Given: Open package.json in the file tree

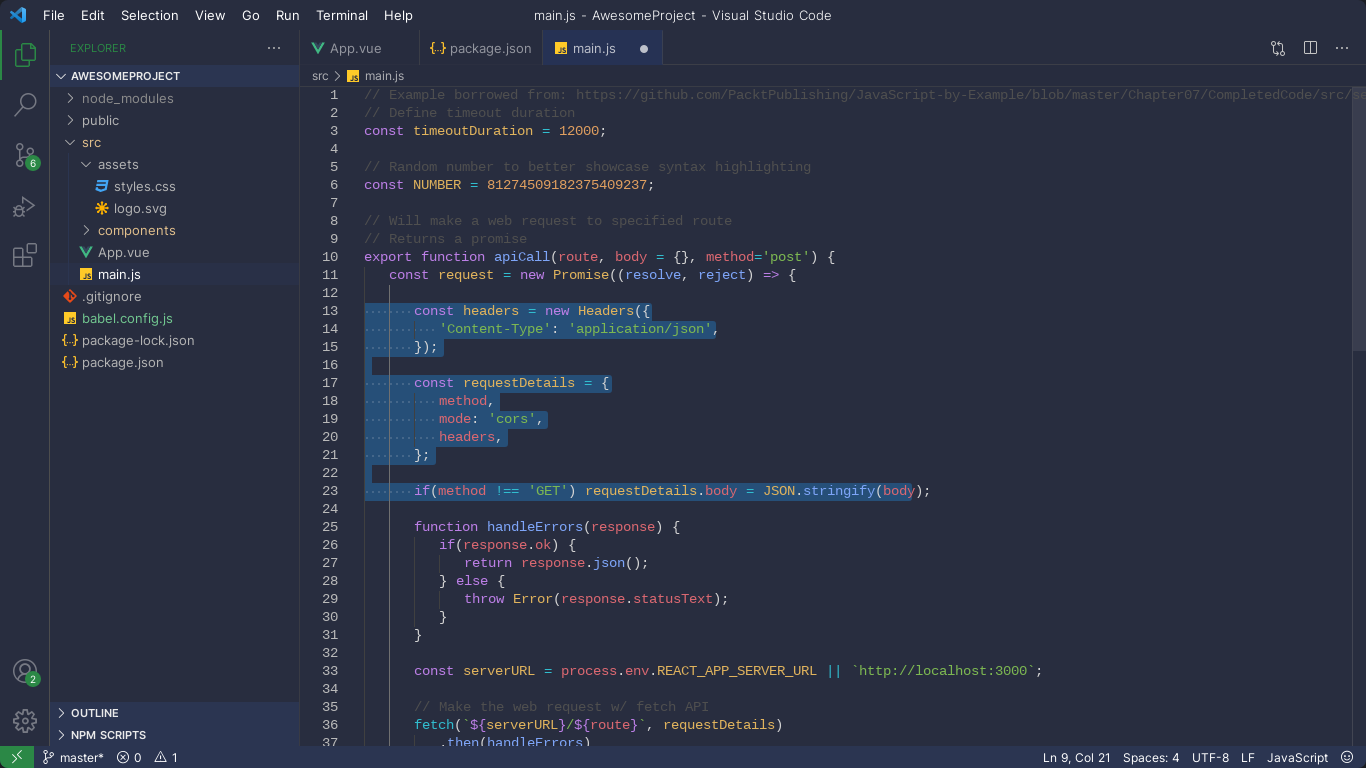Looking at the screenshot, I should point(175,362).
